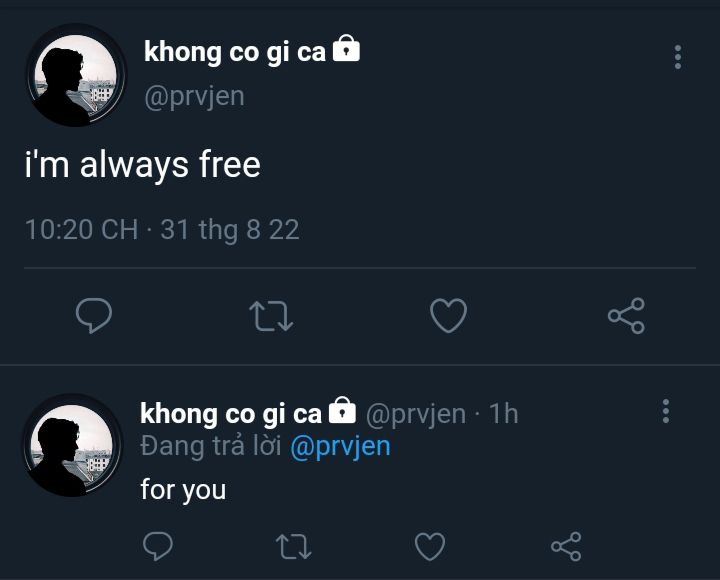
Task: Open more options for the main tweet
Action: [x=678, y=57]
